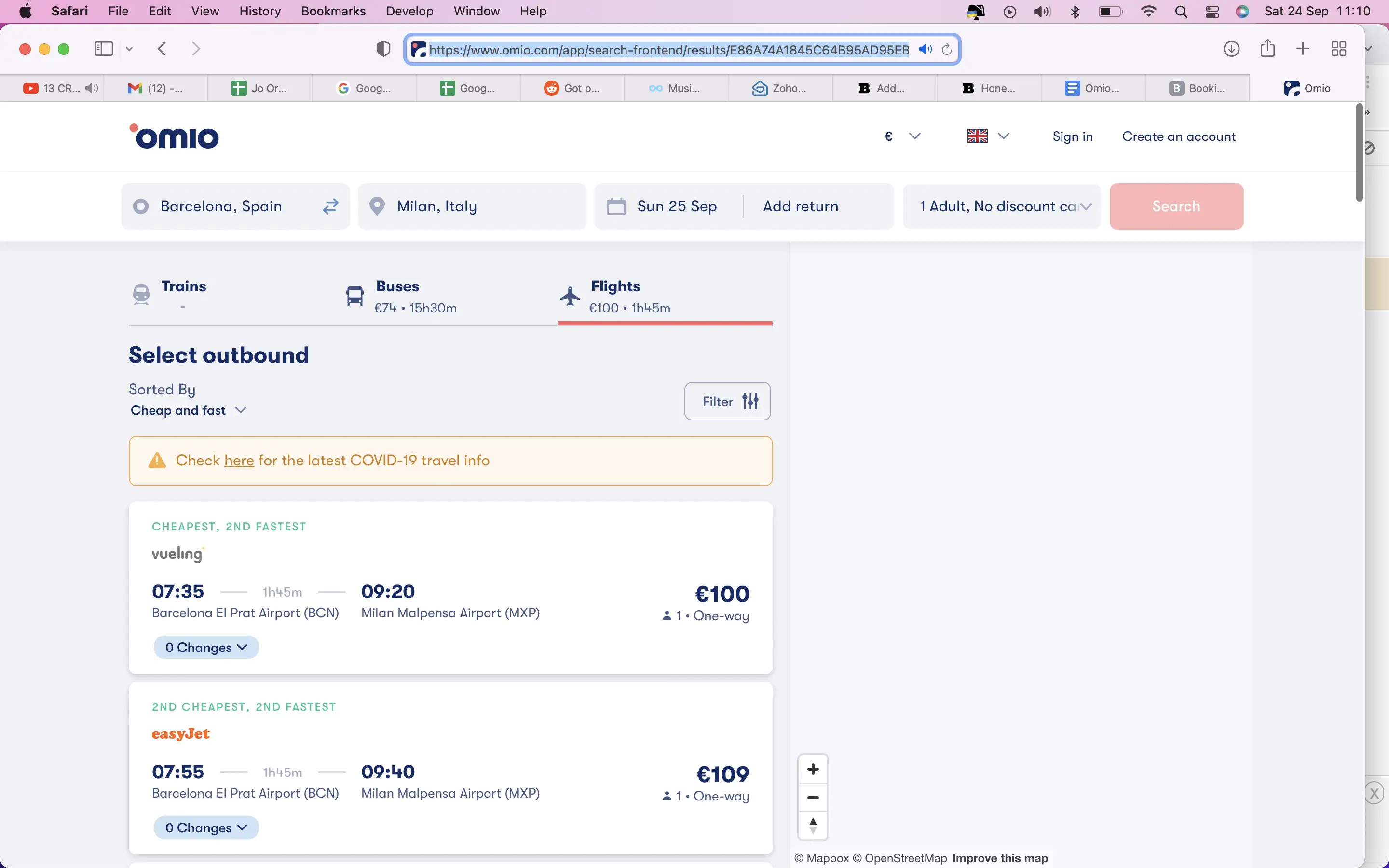The height and width of the screenshot is (868, 1389).
Task: Click the Sign in link
Action: (1072, 136)
